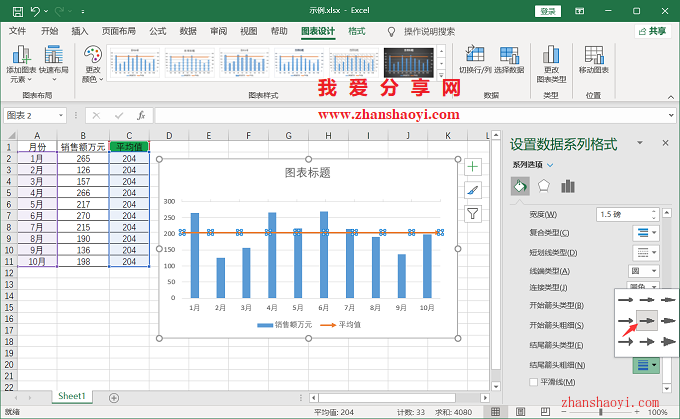Open format pane options arrow
680x419 pixels.
tap(640, 143)
